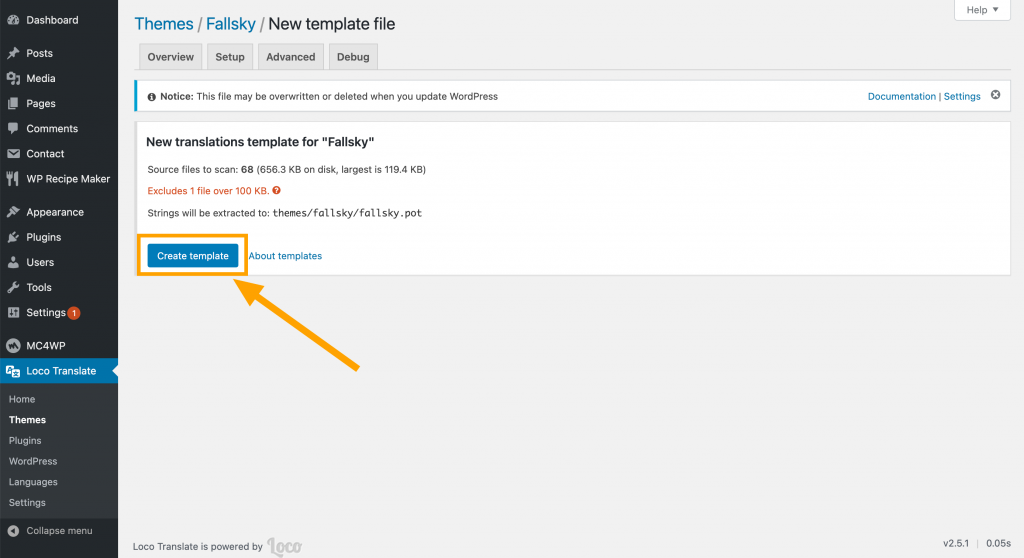Click the red help icon beside excluded files
The height and width of the screenshot is (558, 1024).
click(x=276, y=190)
